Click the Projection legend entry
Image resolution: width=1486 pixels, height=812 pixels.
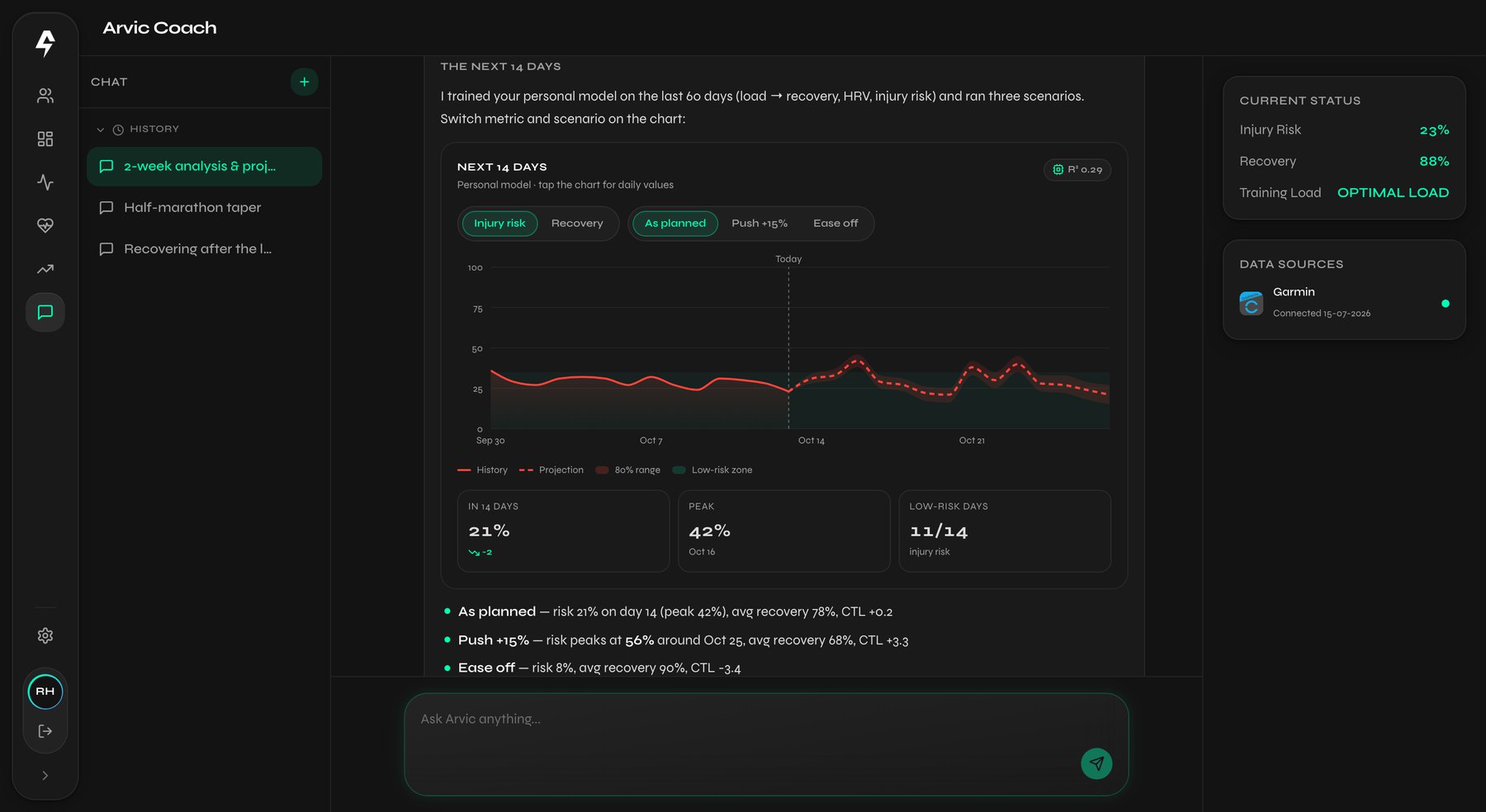(551, 470)
